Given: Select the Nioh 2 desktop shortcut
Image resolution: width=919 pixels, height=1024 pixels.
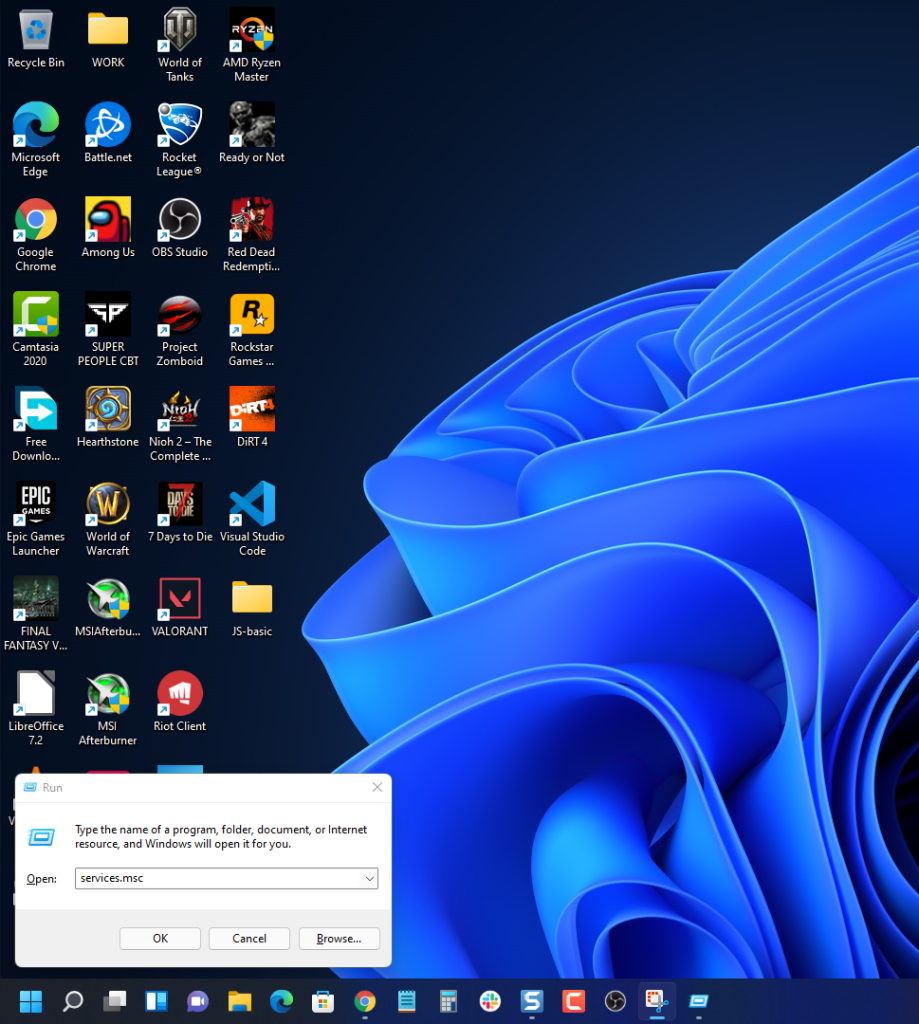Looking at the screenshot, I should point(180,424).
